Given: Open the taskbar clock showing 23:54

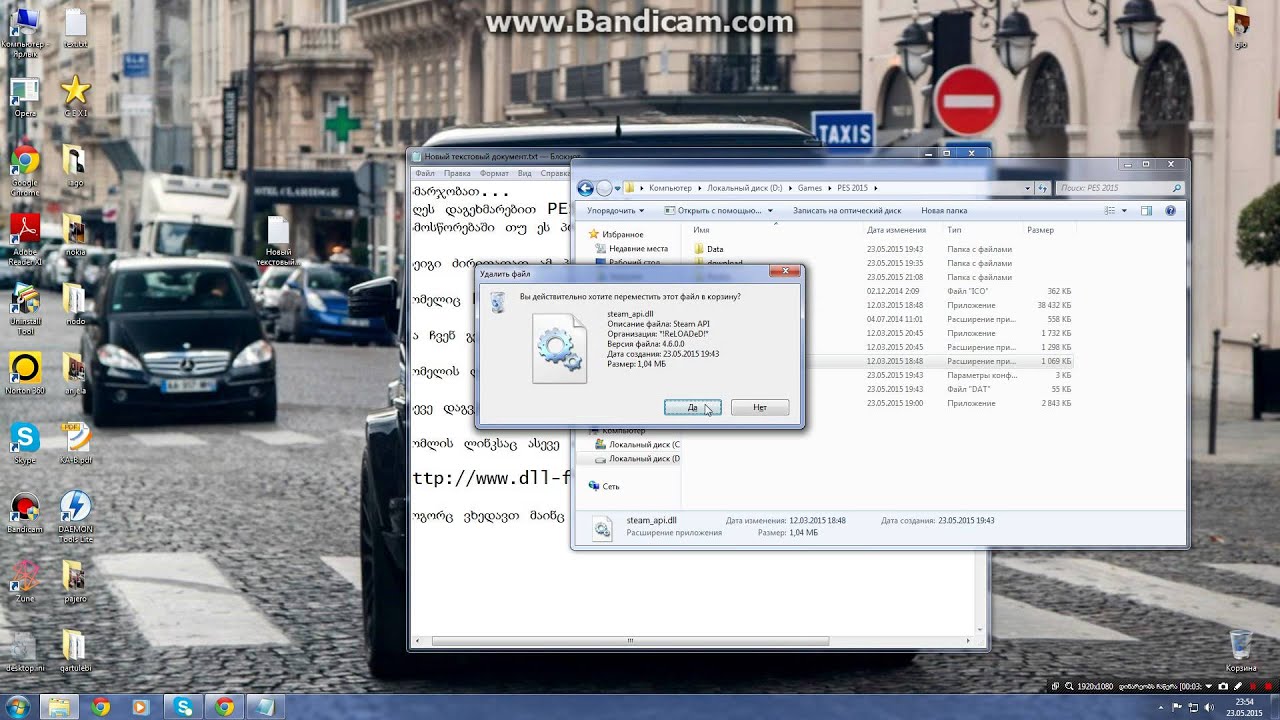Looking at the screenshot, I should click(x=1242, y=707).
